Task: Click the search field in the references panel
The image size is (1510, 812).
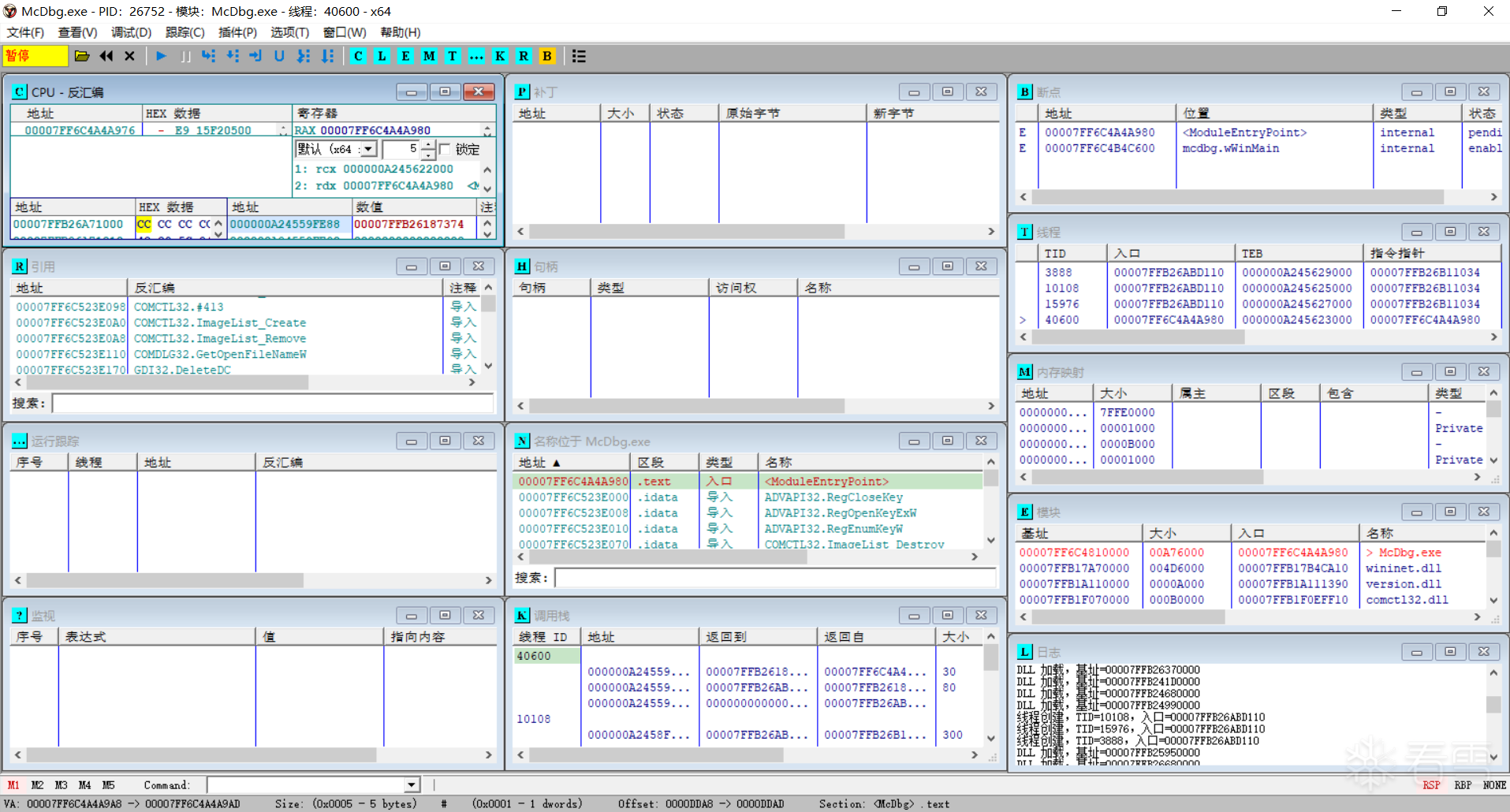Action: point(273,404)
